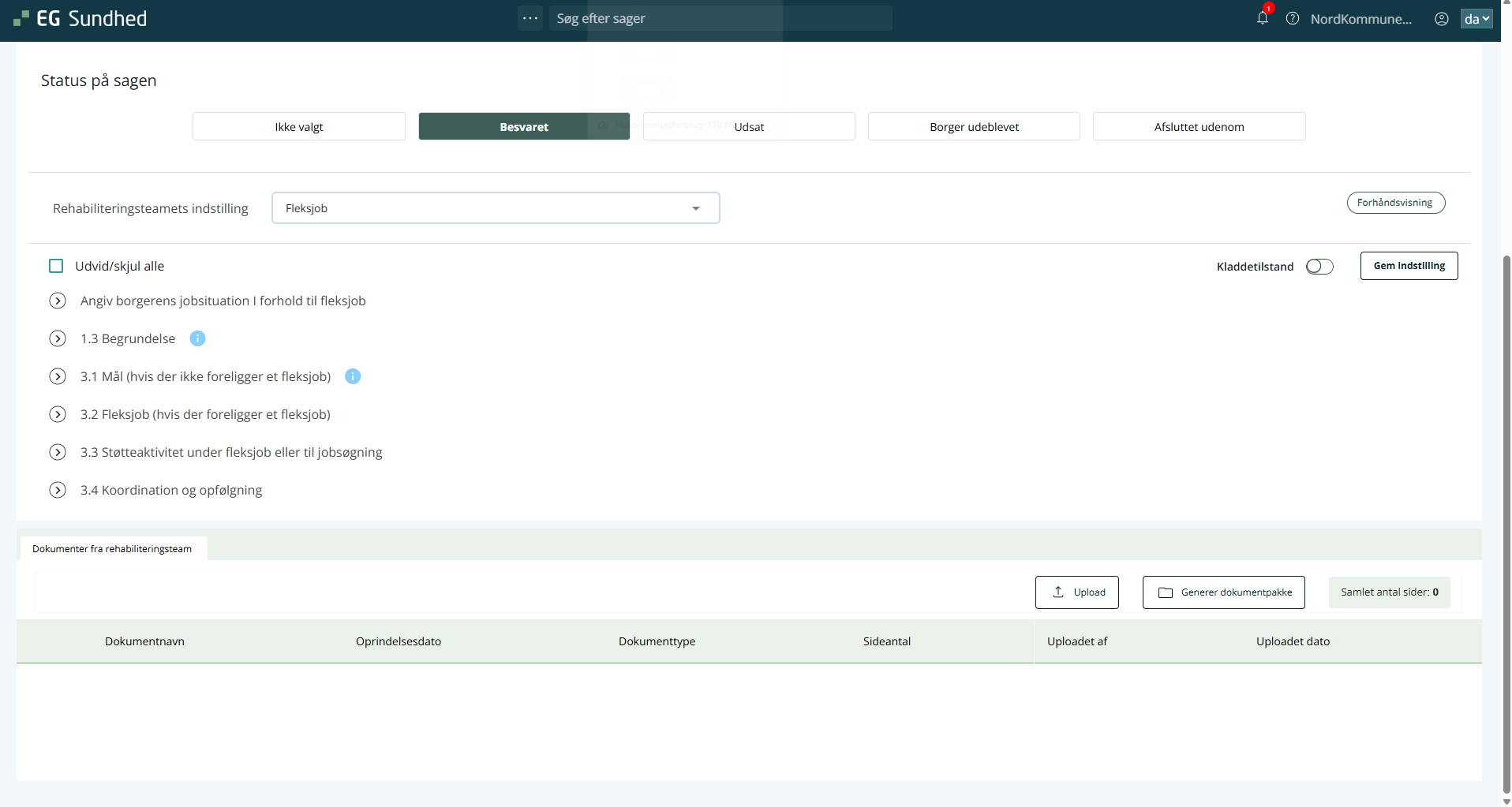Open the notifications bell icon
Image resolution: width=1512 pixels, height=807 pixels.
point(1262,18)
